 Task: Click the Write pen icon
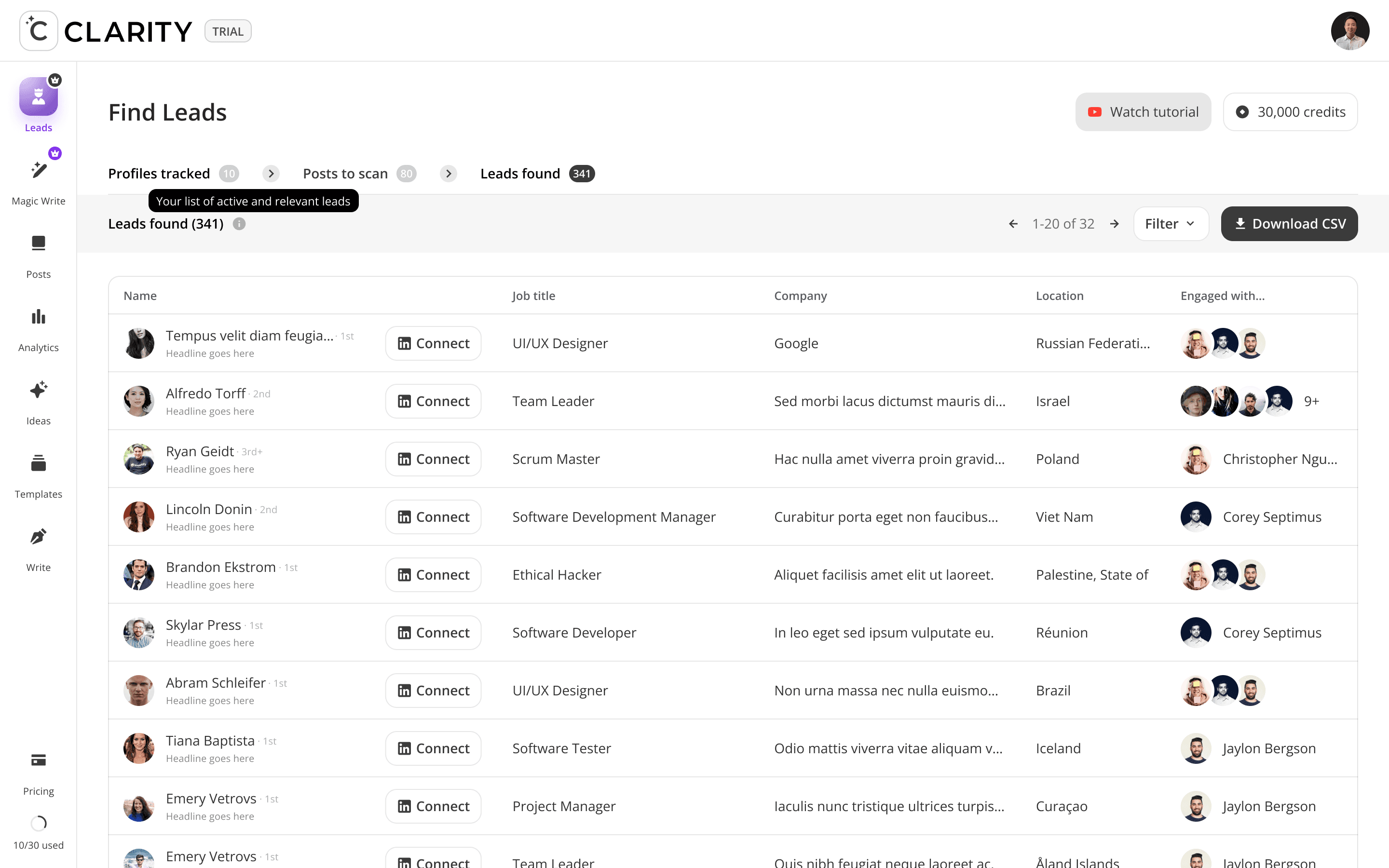pos(39,537)
